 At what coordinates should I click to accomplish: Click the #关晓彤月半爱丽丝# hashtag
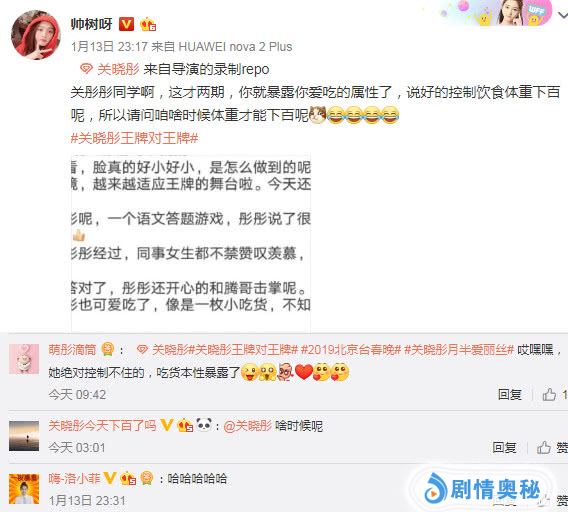click(459, 350)
